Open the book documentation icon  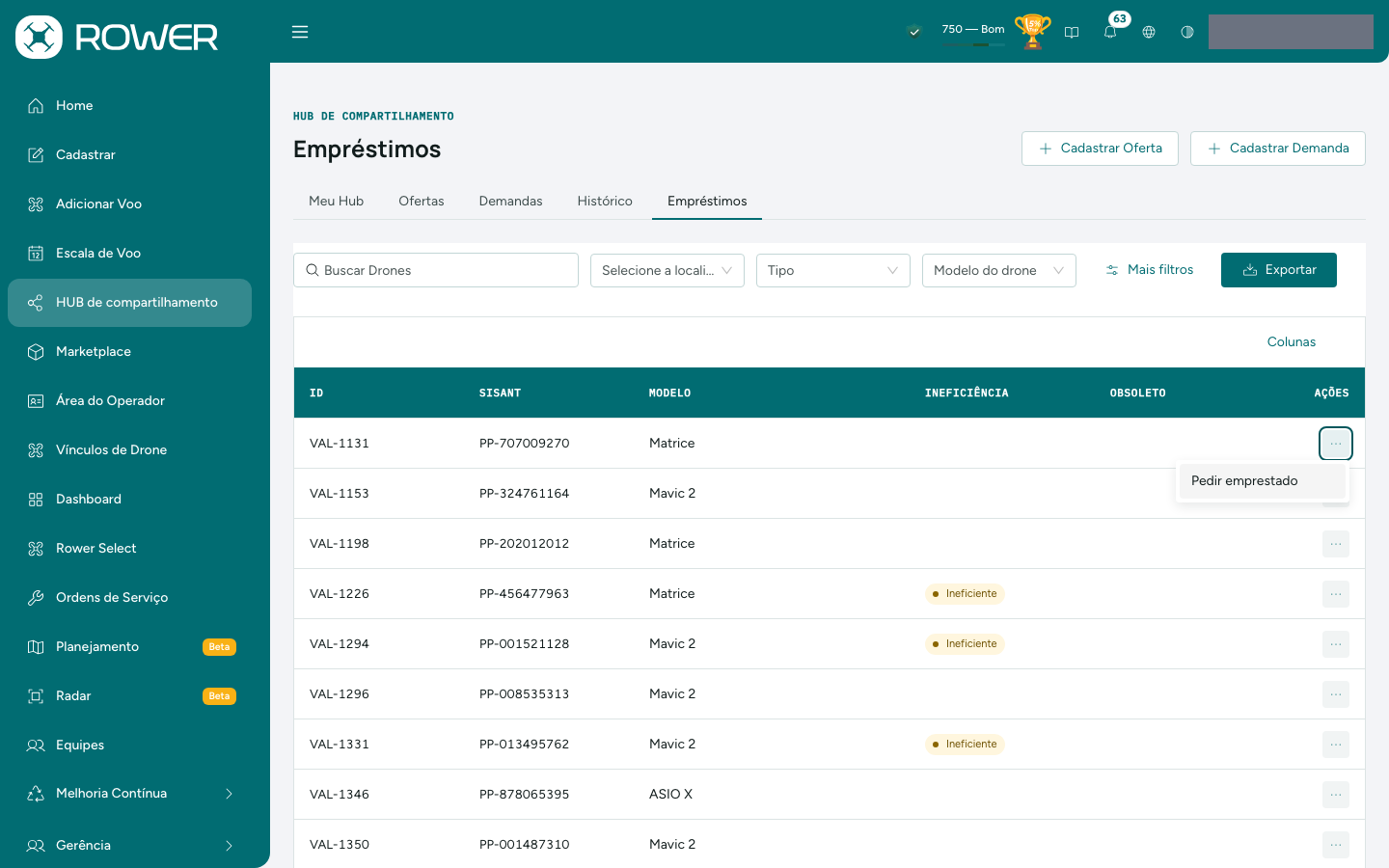coord(1072,32)
